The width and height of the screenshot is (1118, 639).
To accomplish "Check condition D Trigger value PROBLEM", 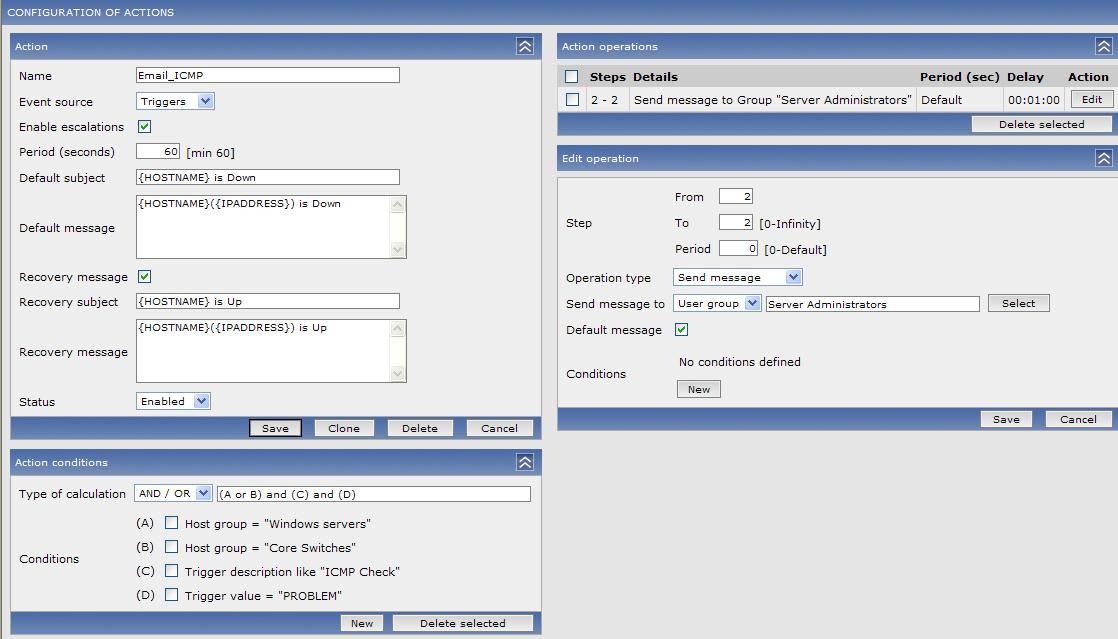I will coord(172,595).
